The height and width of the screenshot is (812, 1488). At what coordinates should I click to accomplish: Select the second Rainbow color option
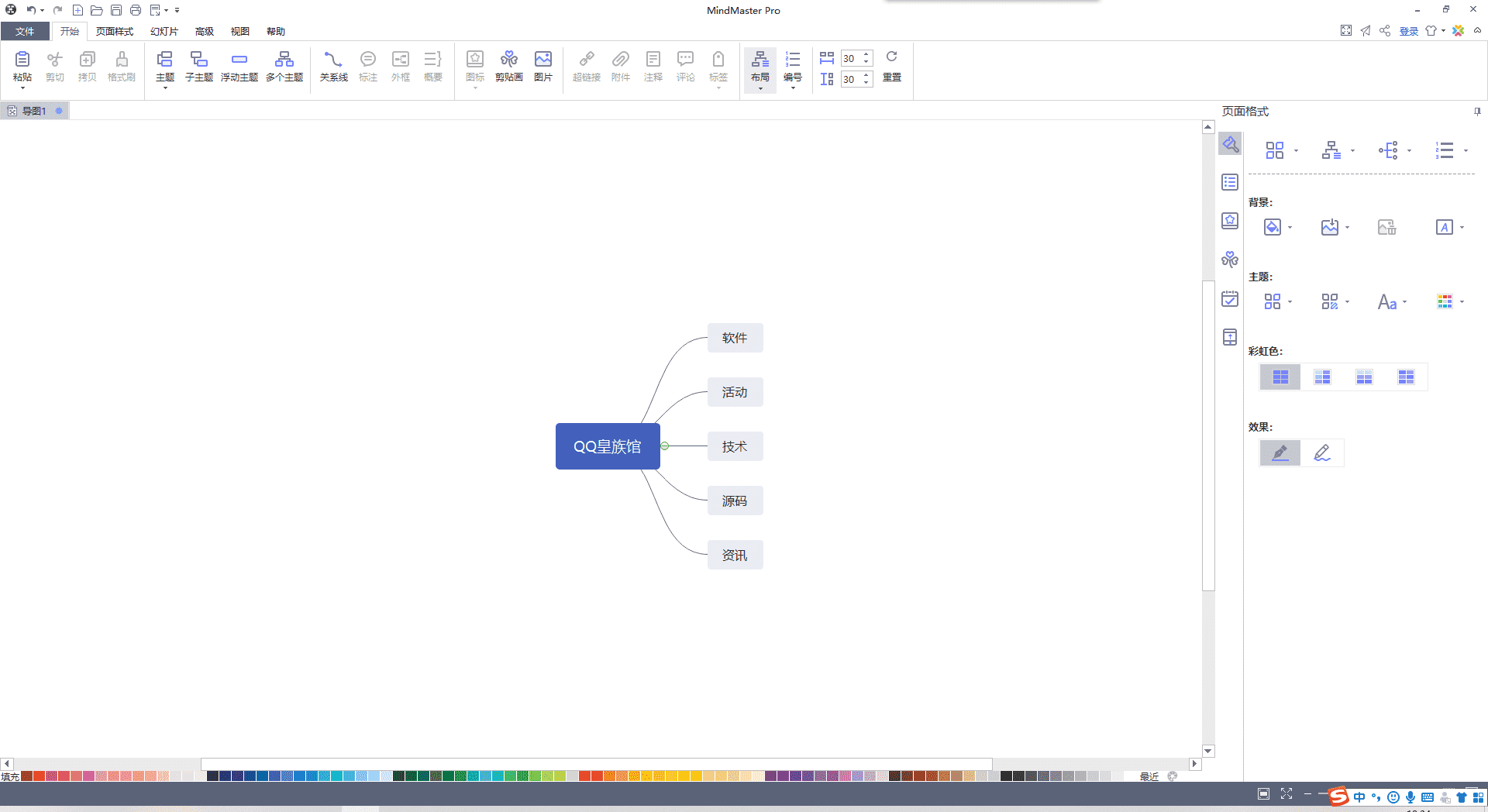(x=1322, y=377)
